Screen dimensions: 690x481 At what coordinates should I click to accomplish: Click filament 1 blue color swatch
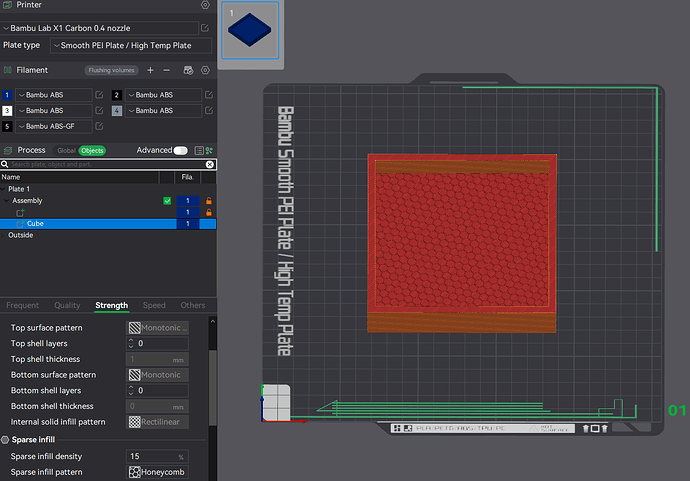7,95
